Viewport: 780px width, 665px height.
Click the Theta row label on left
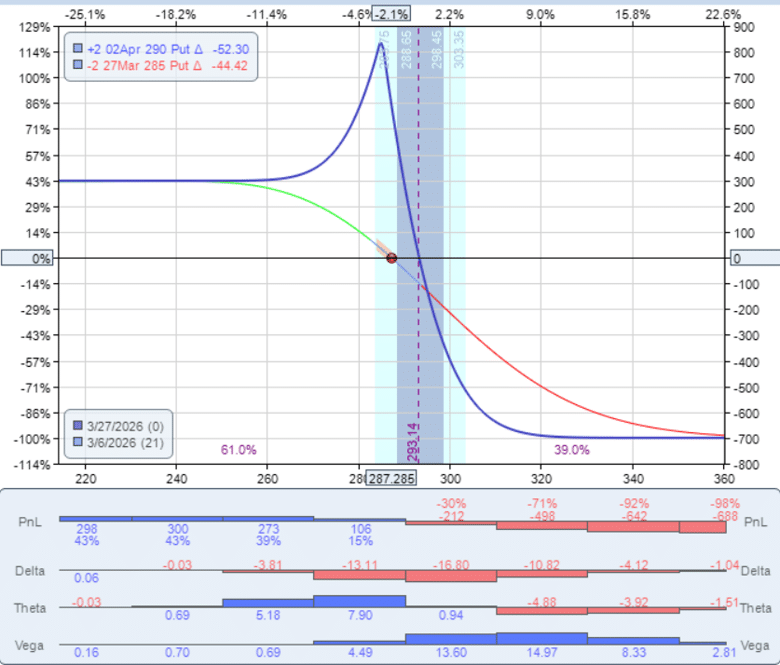[x=30, y=608]
